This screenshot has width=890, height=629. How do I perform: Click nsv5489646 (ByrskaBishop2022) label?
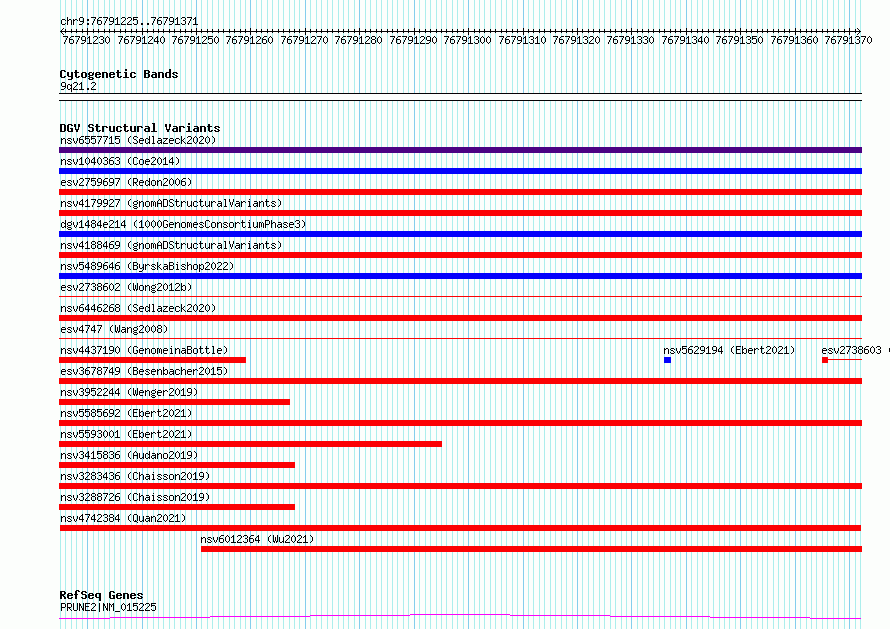[x=147, y=266]
